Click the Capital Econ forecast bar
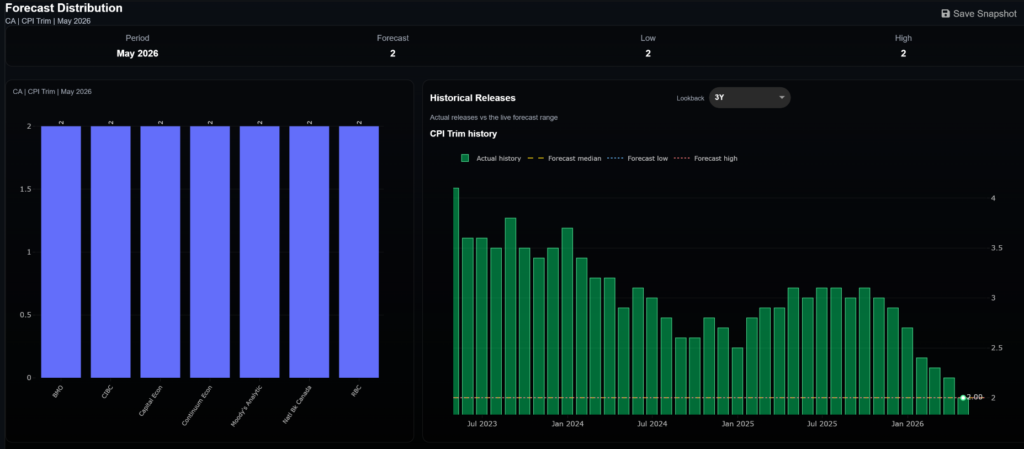This screenshot has width=1024, height=449. (160, 252)
